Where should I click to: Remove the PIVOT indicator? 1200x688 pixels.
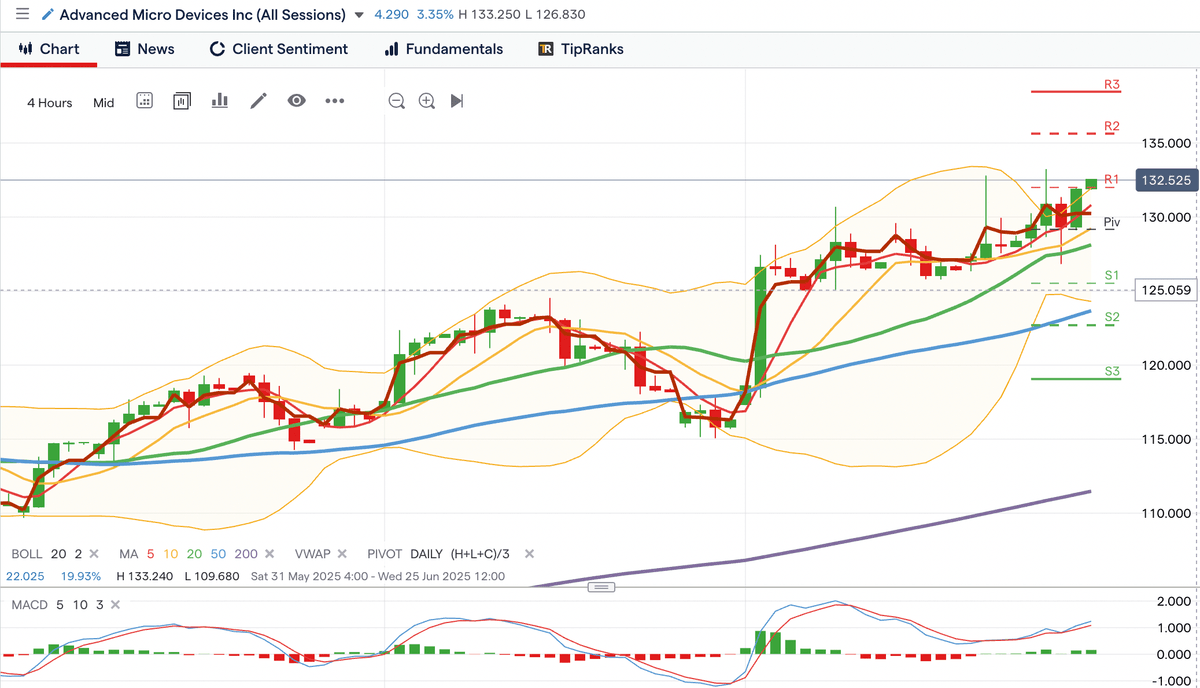529,554
